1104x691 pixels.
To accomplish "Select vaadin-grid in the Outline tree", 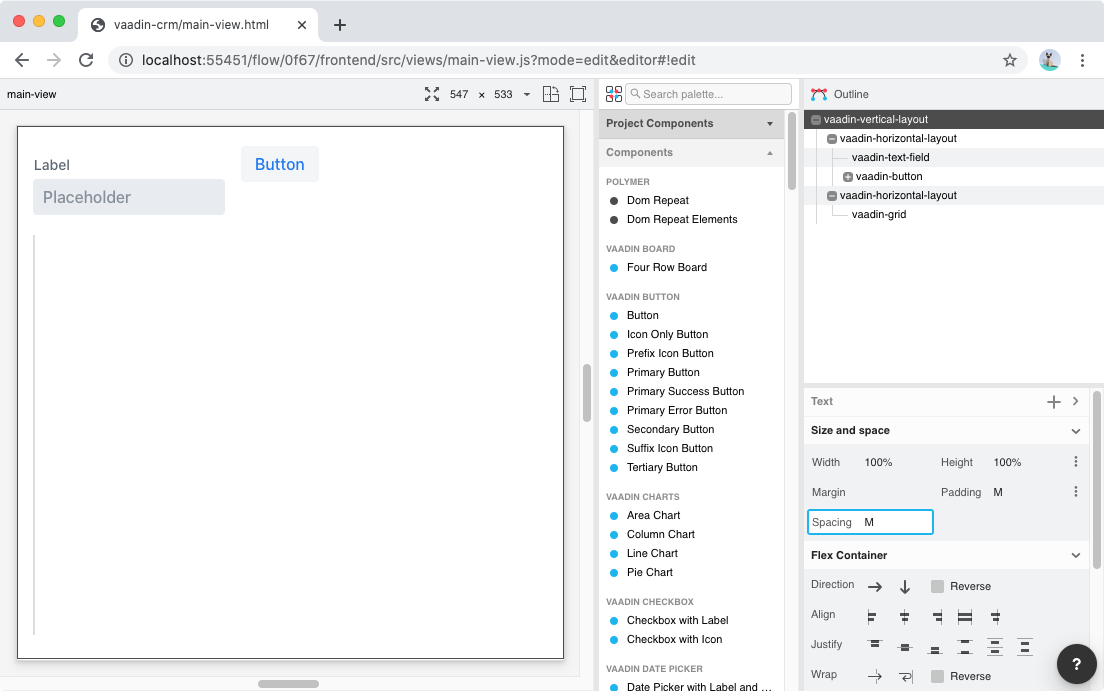I will (878, 214).
